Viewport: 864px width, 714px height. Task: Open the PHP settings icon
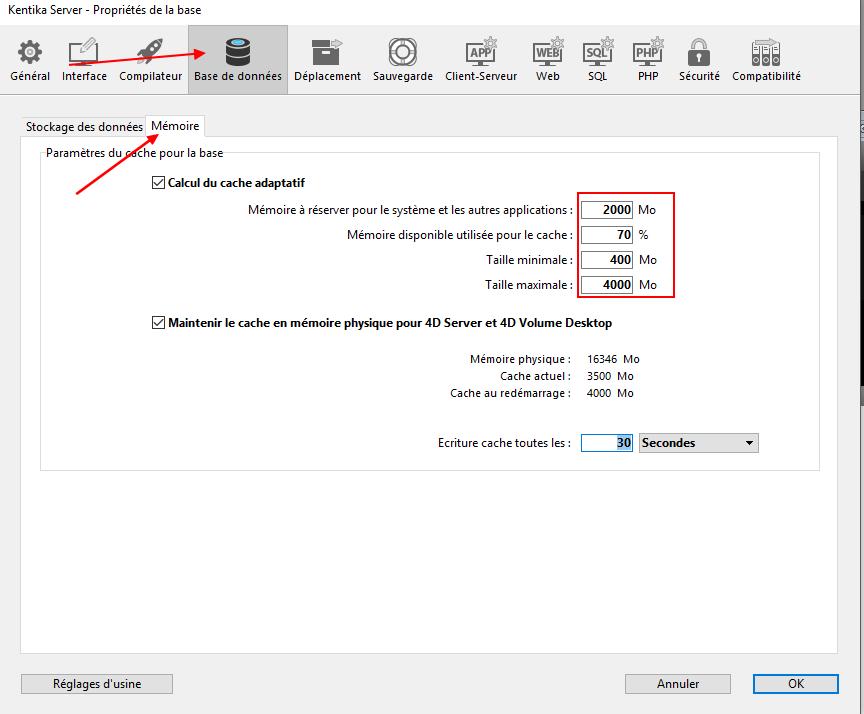point(648,52)
